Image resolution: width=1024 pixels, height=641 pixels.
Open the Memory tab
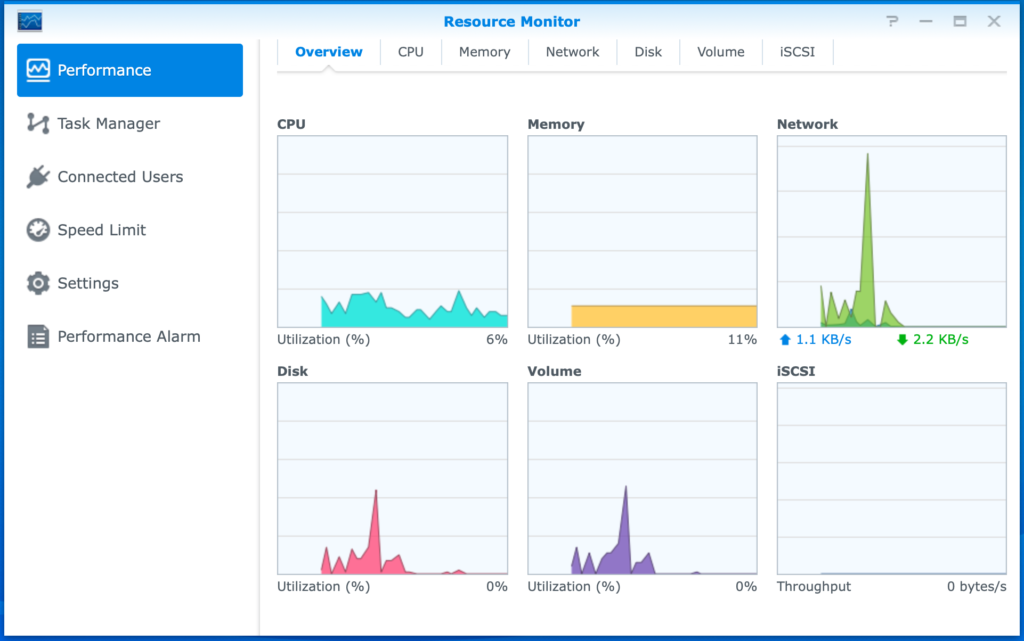click(484, 51)
